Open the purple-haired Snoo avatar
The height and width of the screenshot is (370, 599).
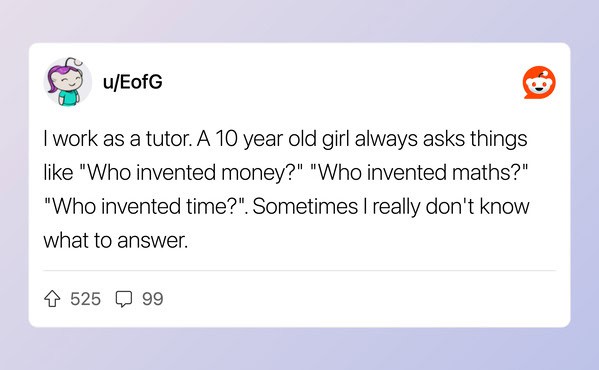pos(68,81)
